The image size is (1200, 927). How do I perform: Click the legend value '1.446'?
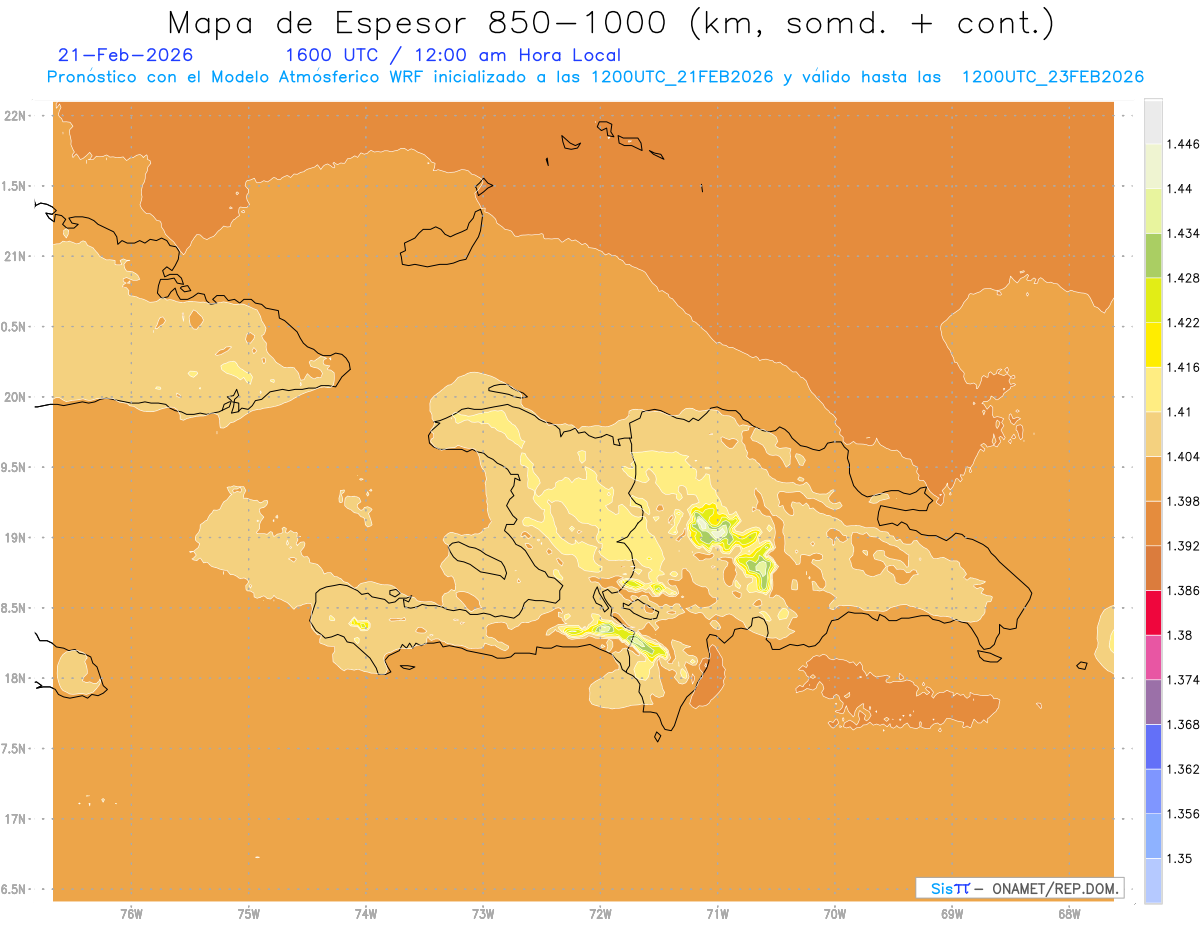[x=1183, y=144]
